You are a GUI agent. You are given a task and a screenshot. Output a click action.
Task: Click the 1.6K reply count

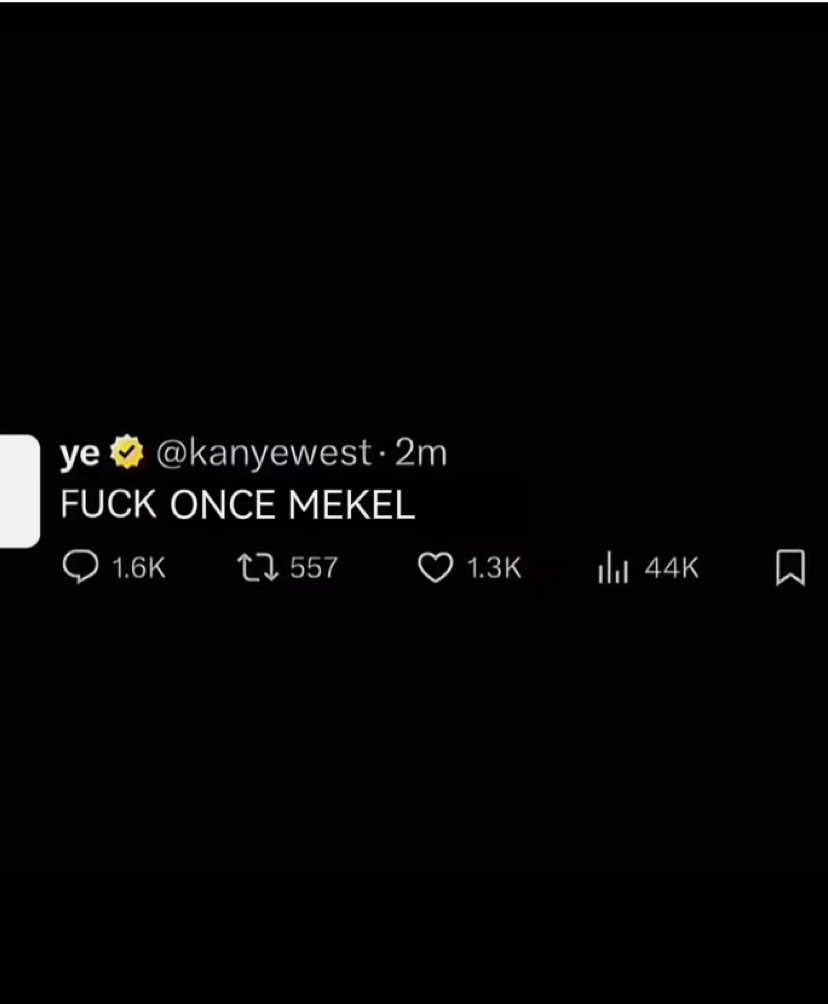pyautogui.click(x=139, y=567)
